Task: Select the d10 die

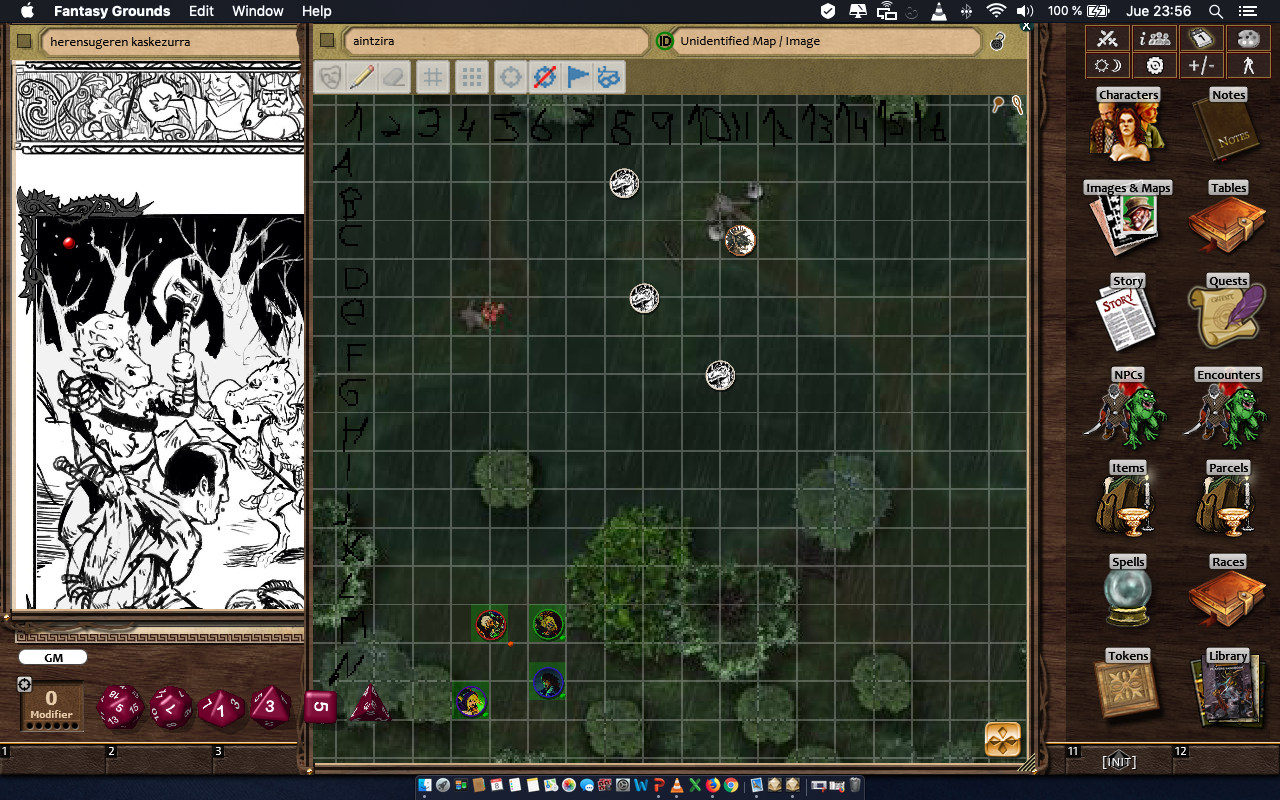Action: pyautogui.click(x=221, y=709)
